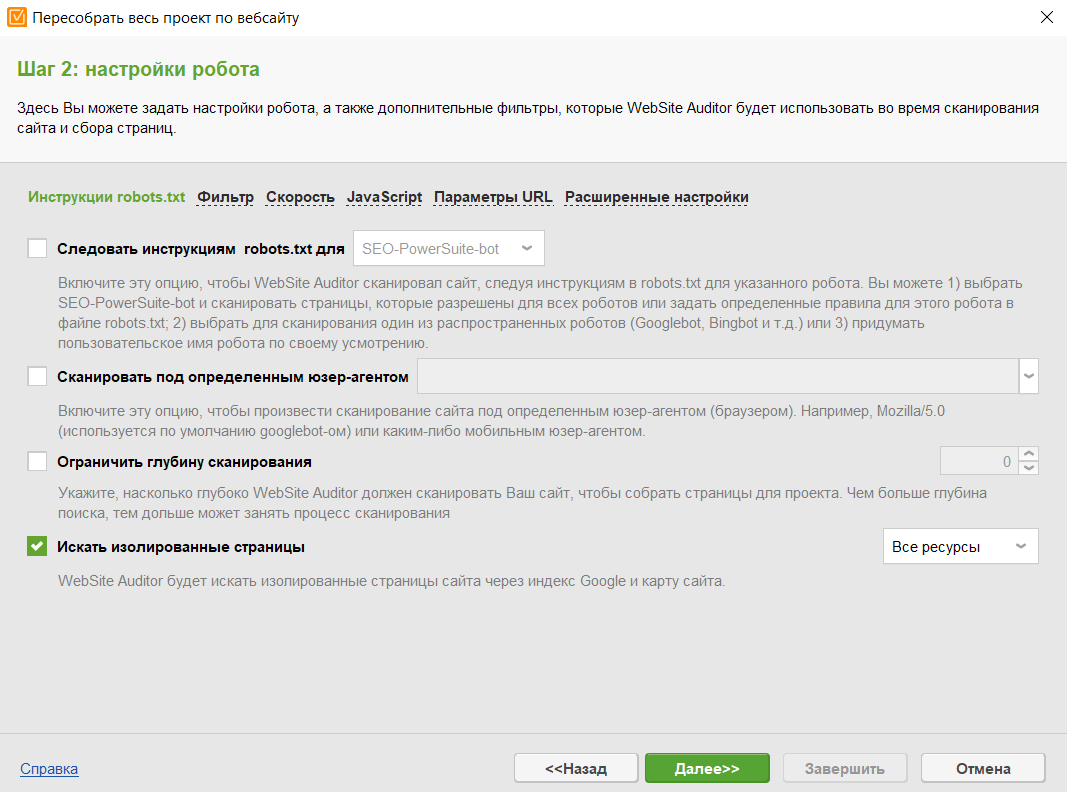Image resolution: width=1067 pixels, height=792 pixels.
Task: Click the WebSite Auditor app icon in title bar
Action: point(17,17)
